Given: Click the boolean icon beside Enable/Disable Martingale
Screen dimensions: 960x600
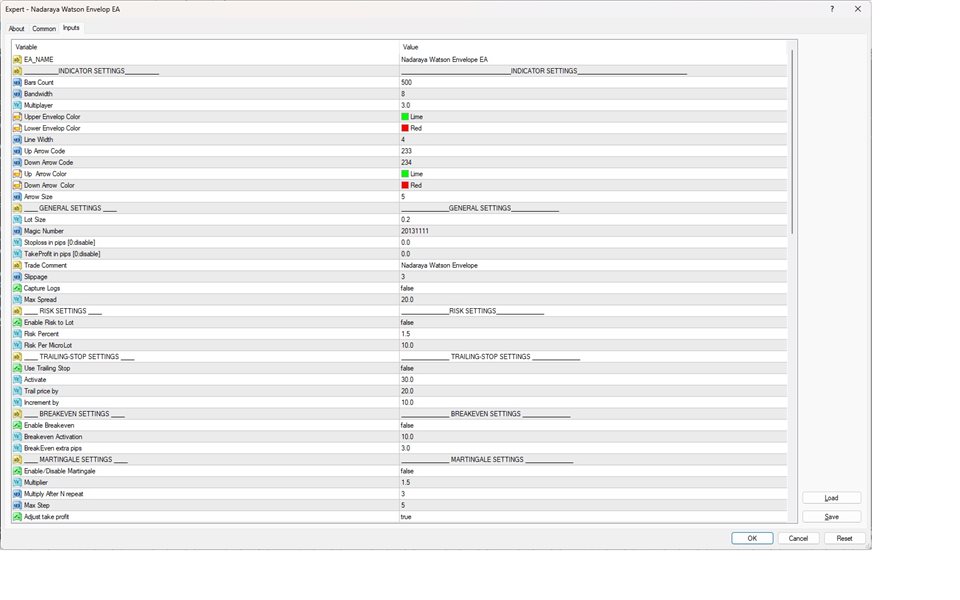Looking at the screenshot, I should pos(17,471).
